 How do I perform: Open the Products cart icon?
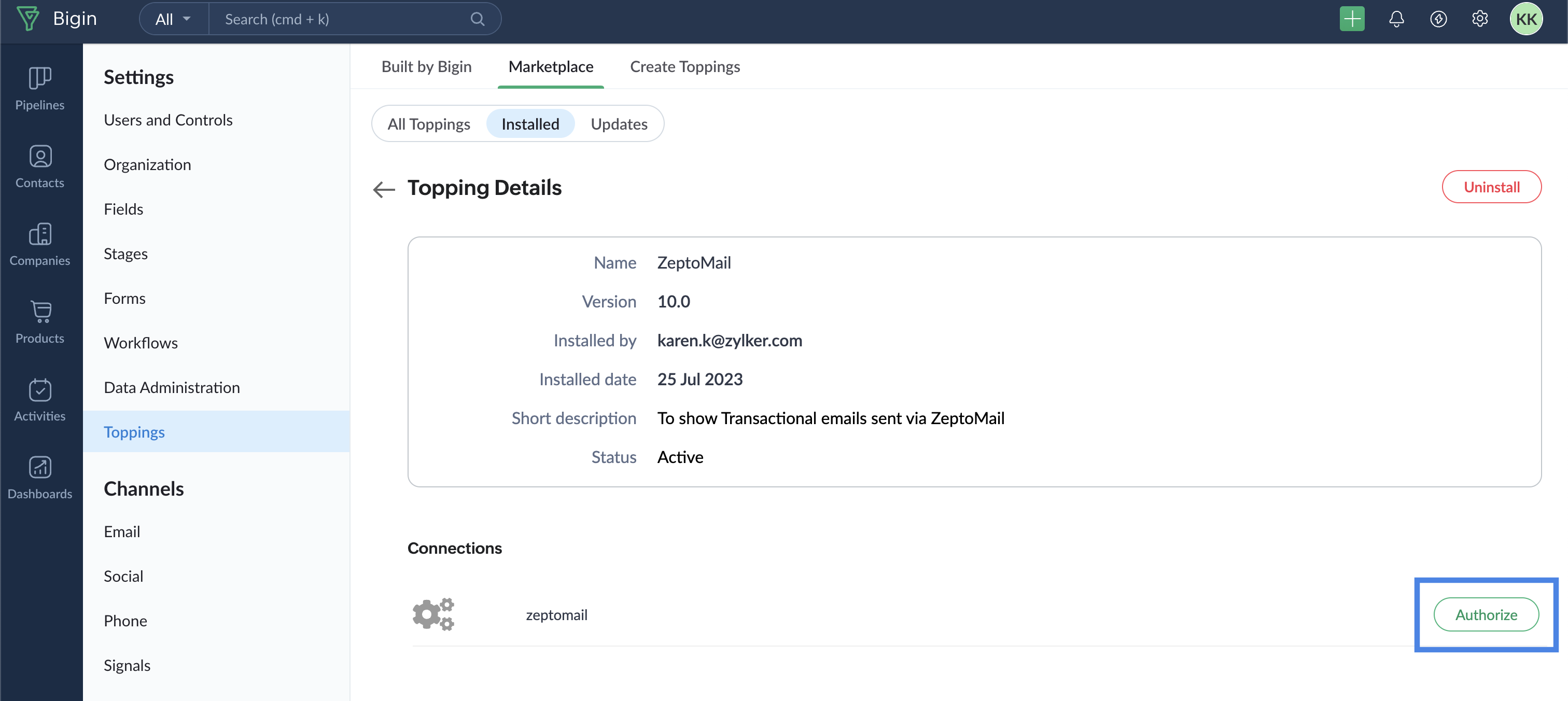39,312
